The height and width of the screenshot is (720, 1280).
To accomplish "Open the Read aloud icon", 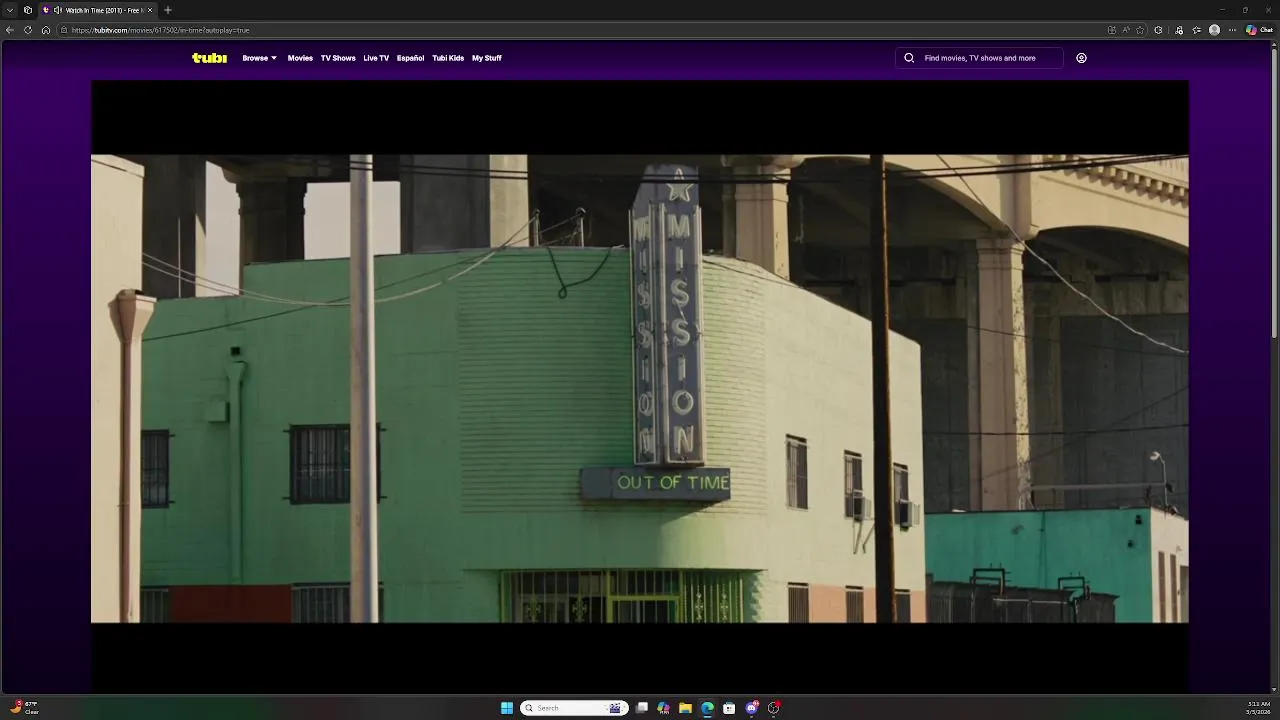I will pyautogui.click(x=1126, y=30).
